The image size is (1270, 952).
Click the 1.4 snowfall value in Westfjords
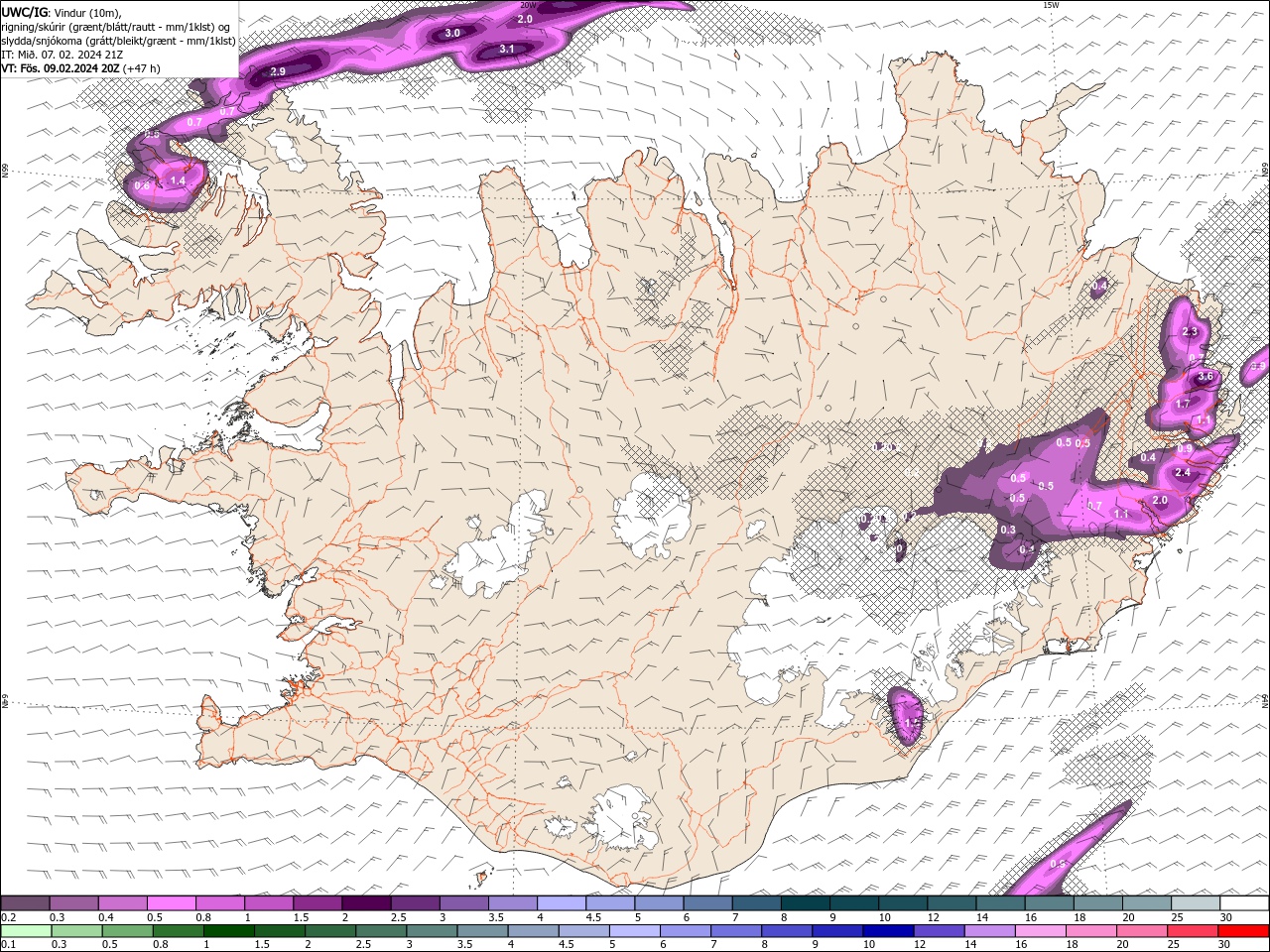point(178,180)
